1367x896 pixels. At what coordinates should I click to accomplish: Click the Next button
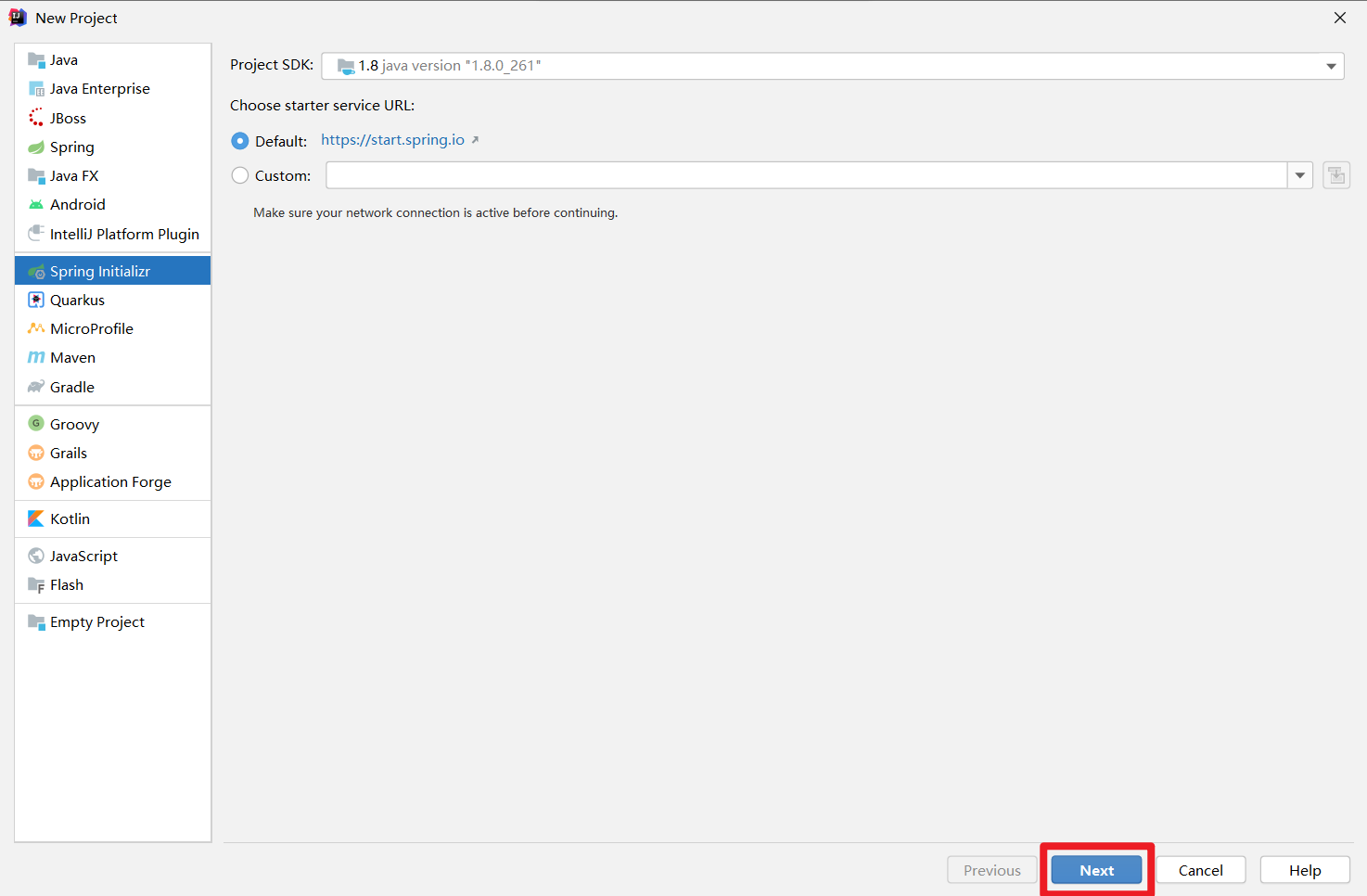click(1096, 870)
